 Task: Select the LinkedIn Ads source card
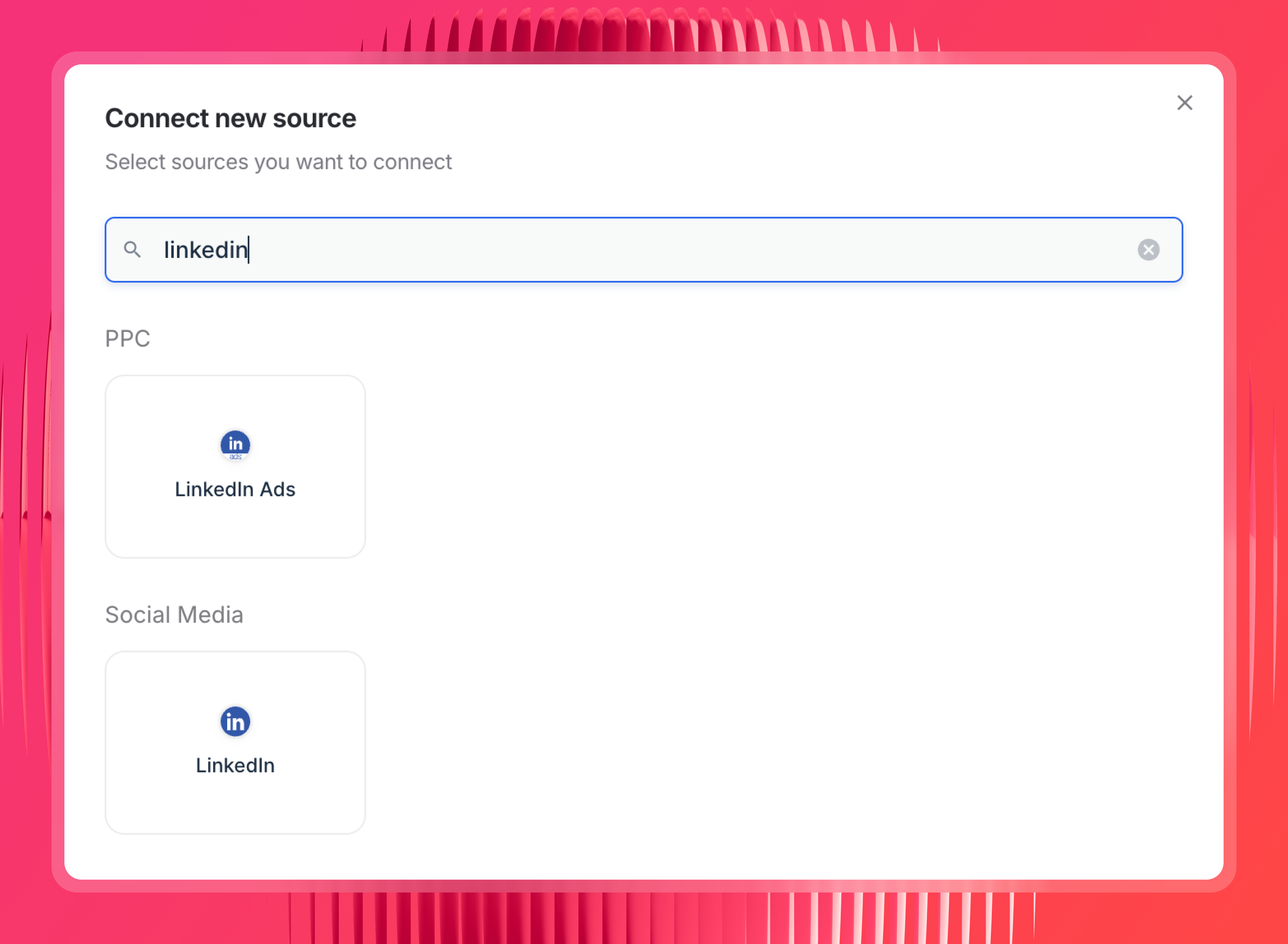point(235,466)
